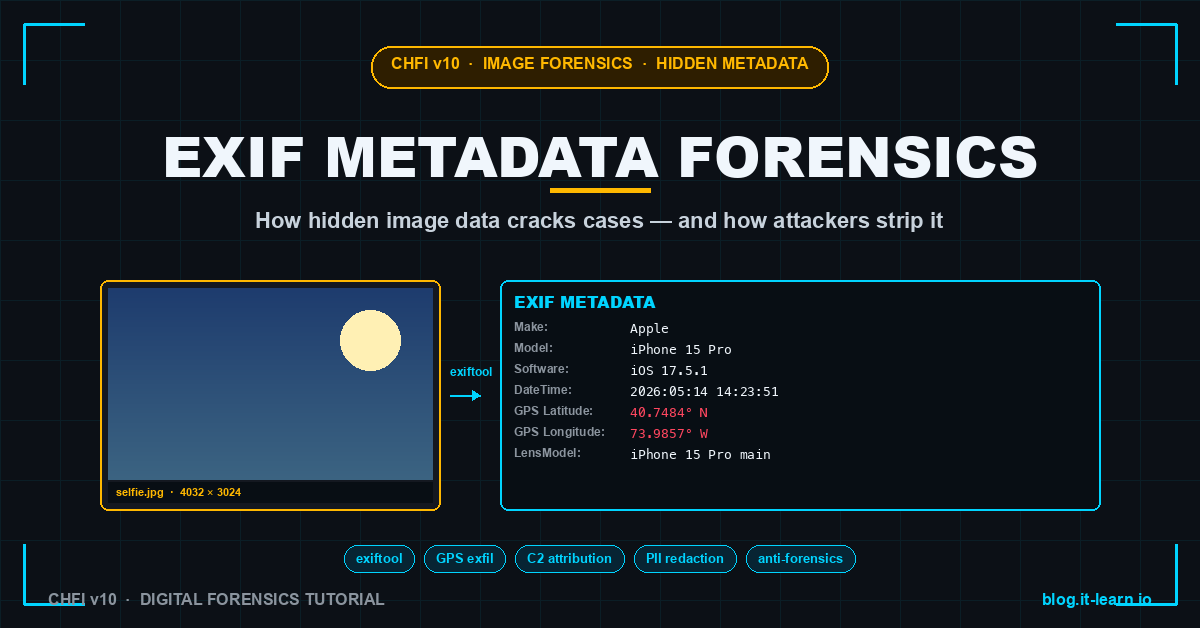
Task: Select the LensModel value iPhone 15 Pro main
Action: point(700,454)
